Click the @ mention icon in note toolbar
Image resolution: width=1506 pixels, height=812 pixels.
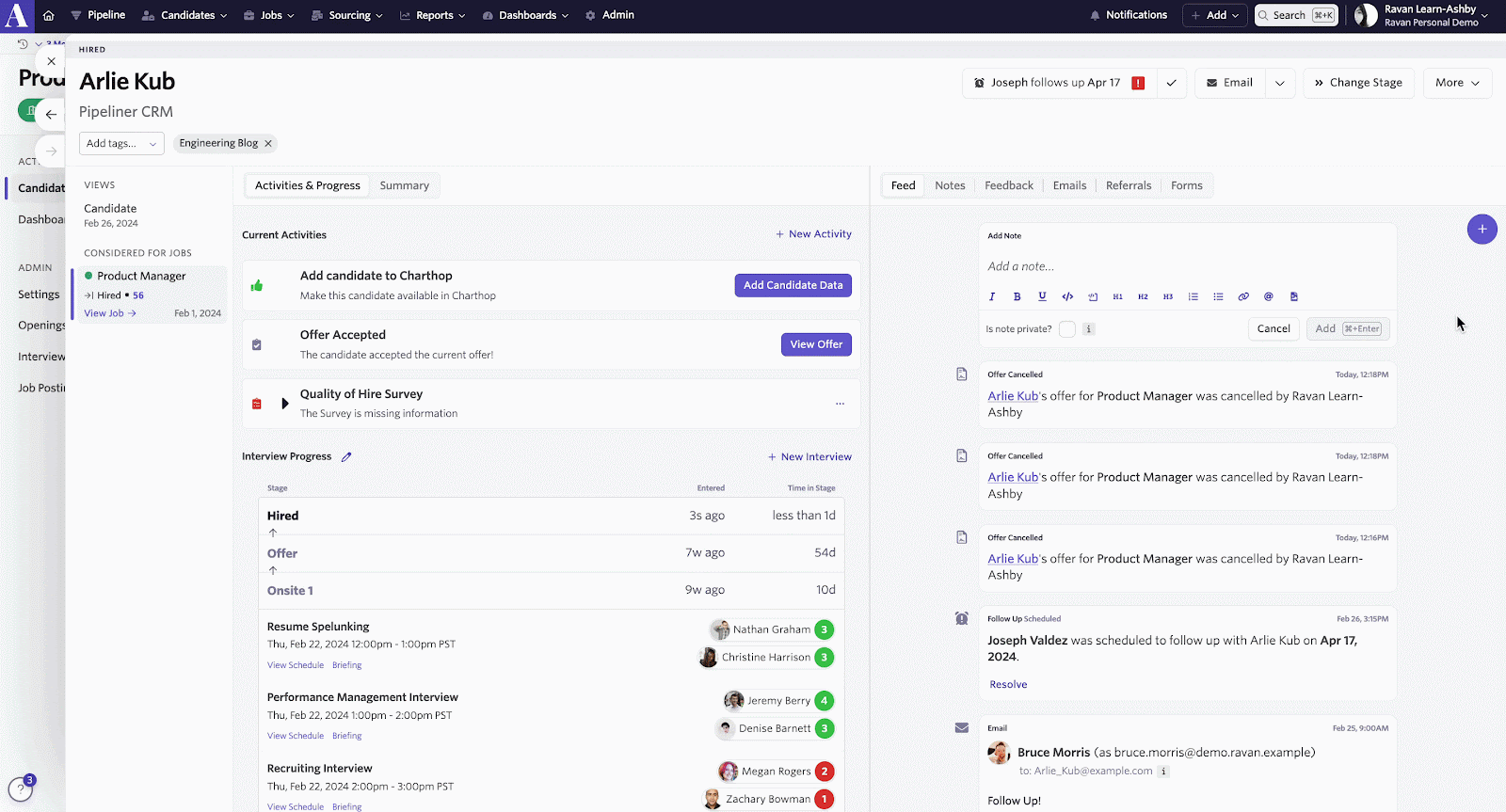pos(1268,296)
